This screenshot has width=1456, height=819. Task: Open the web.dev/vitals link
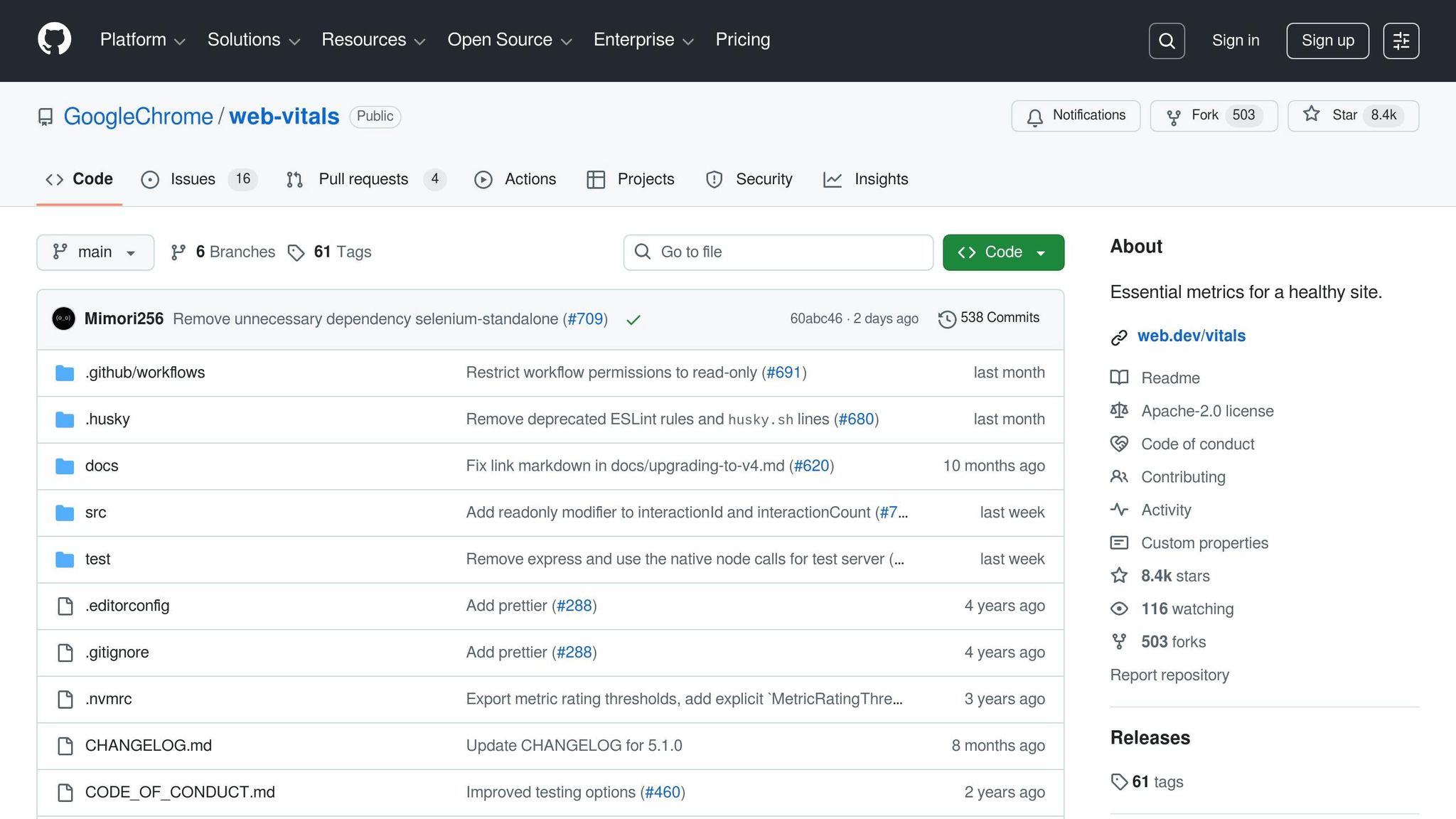click(x=1191, y=336)
